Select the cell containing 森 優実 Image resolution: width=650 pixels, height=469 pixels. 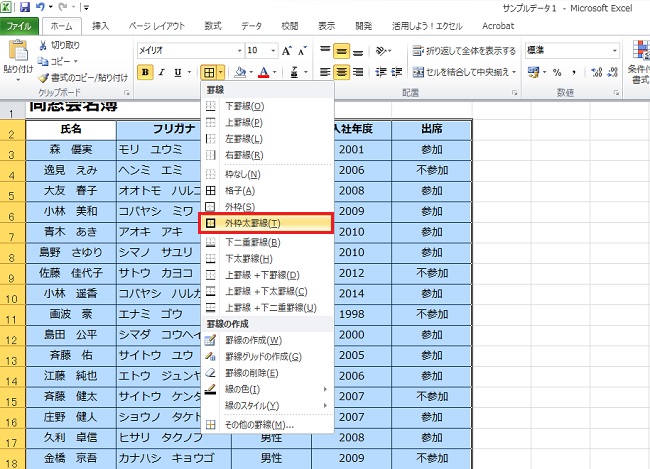click(71, 149)
